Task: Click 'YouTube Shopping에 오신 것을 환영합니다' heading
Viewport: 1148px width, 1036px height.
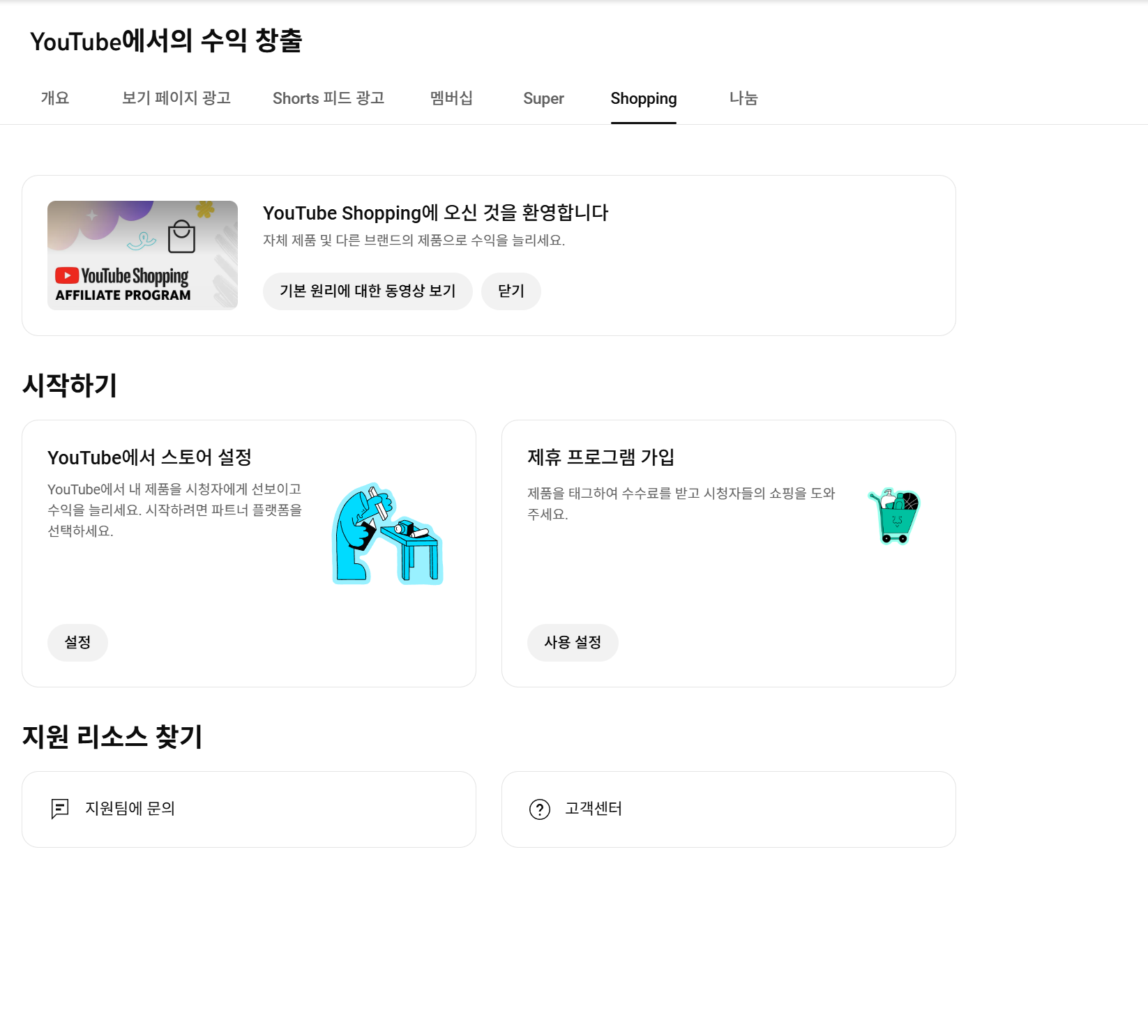Action: [x=435, y=213]
